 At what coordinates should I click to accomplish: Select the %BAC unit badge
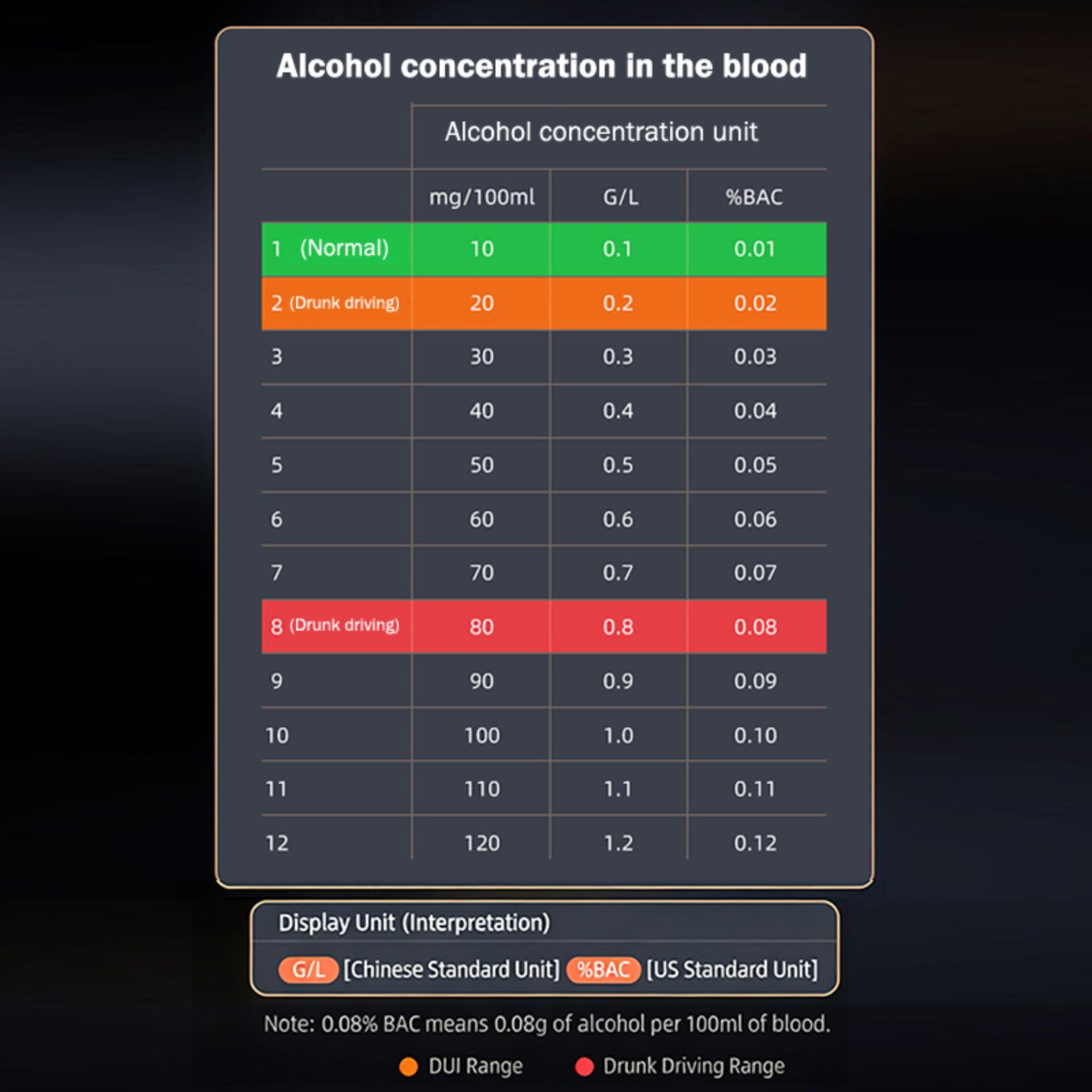pos(603,970)
